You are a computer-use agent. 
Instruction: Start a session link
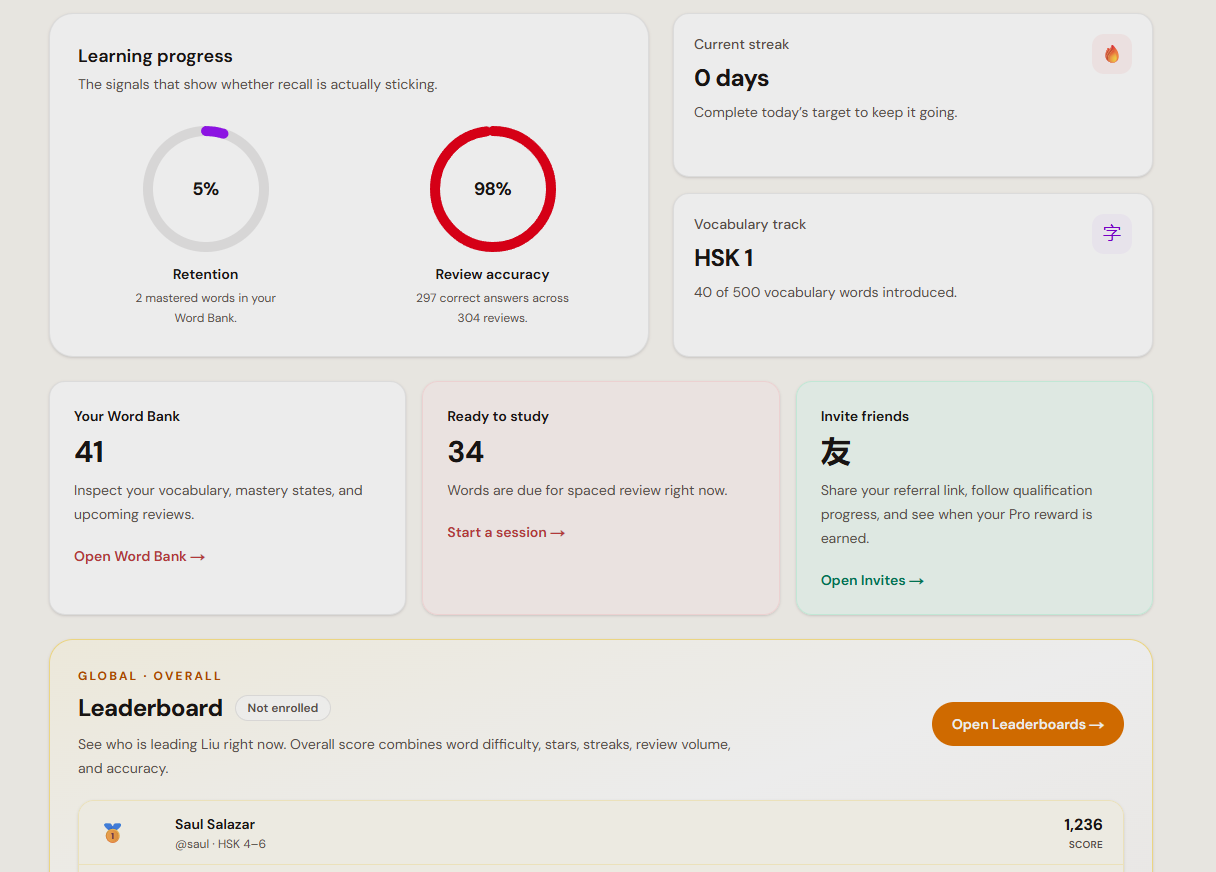point(506,532)
